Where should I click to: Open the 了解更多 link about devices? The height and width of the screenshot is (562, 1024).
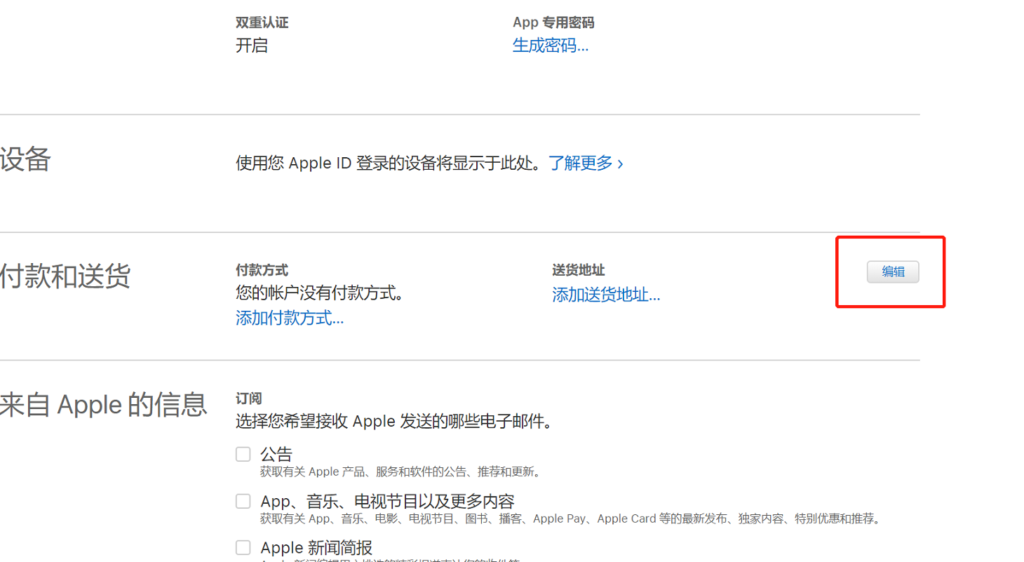point(580,163)
